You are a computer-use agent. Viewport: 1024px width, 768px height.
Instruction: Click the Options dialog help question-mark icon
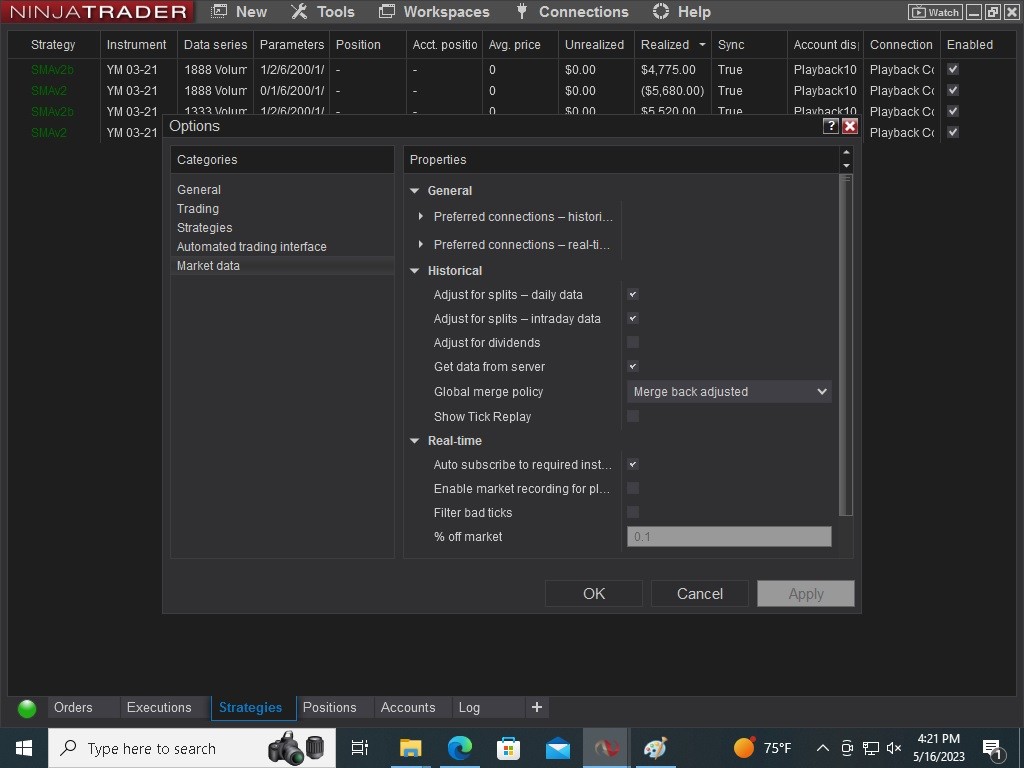point(830,126)
